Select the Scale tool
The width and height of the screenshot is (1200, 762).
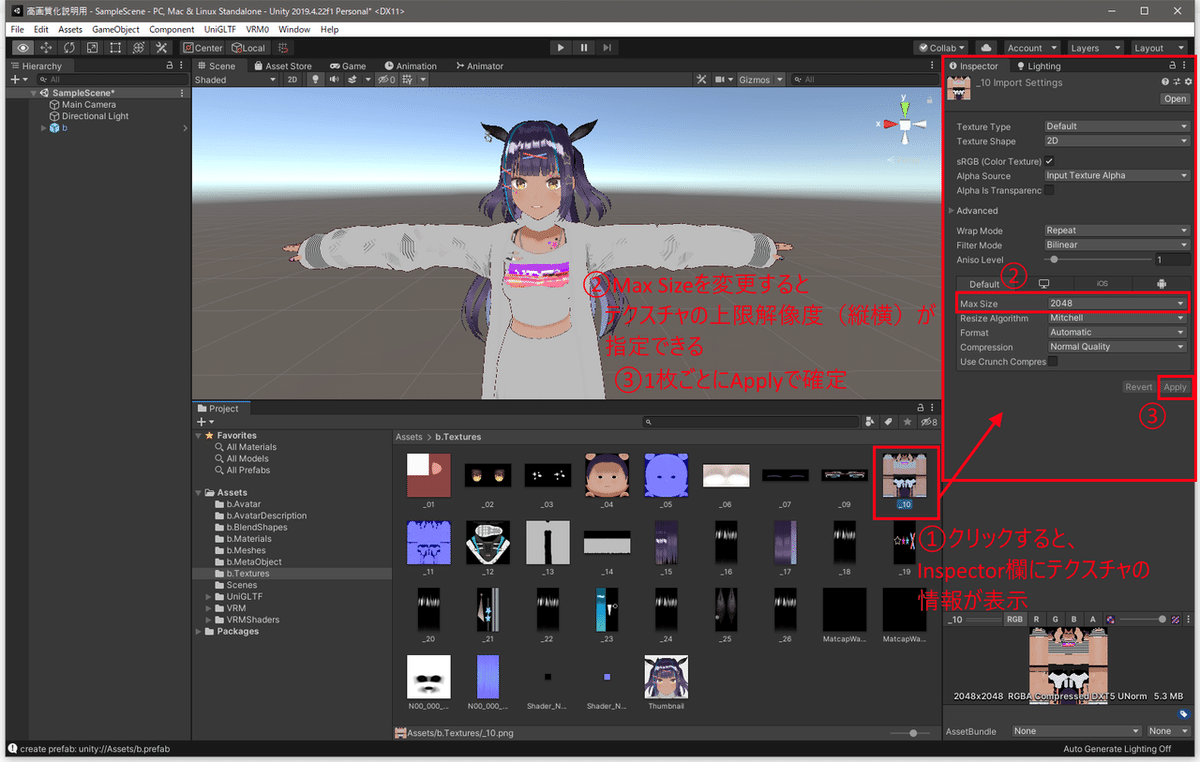[92, 47]
